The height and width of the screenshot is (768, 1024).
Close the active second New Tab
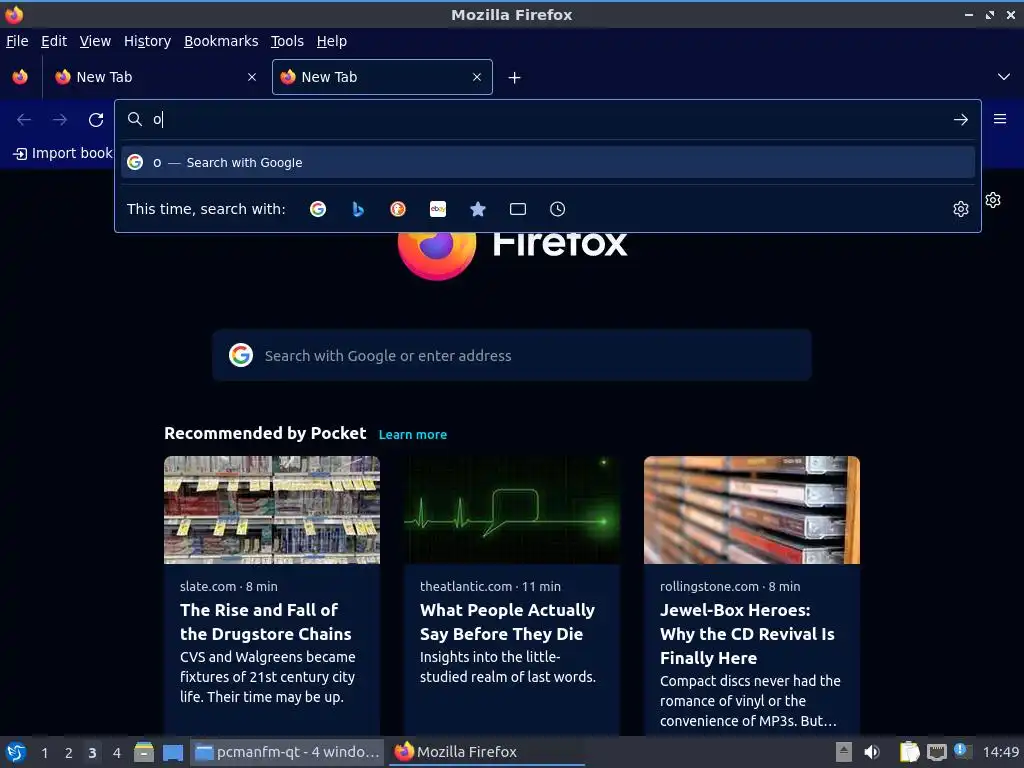click(x=477, y=77)
